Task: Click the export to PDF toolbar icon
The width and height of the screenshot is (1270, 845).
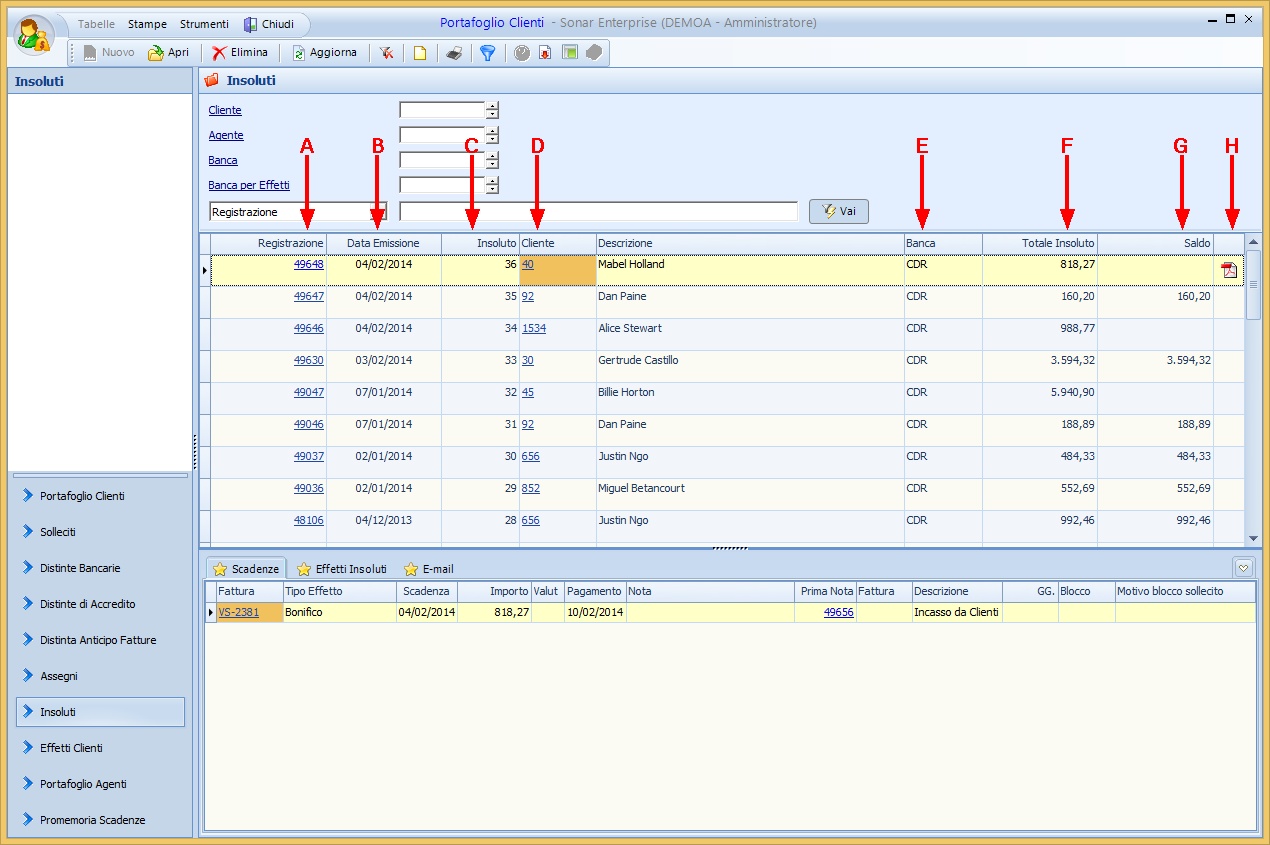Action: [x=543, y=53]
